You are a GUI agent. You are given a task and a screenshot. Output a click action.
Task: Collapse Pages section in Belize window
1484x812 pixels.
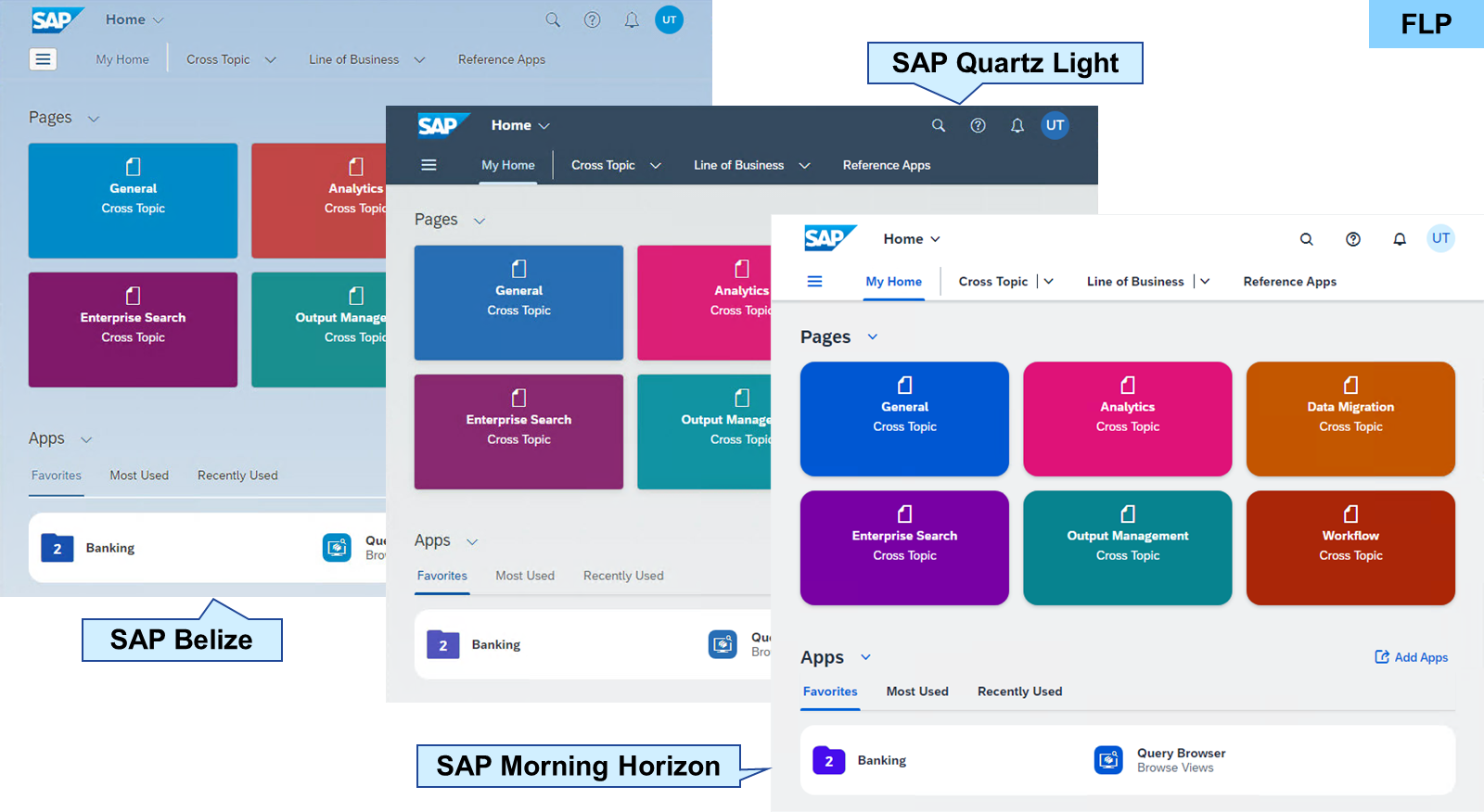pos(94,118)
